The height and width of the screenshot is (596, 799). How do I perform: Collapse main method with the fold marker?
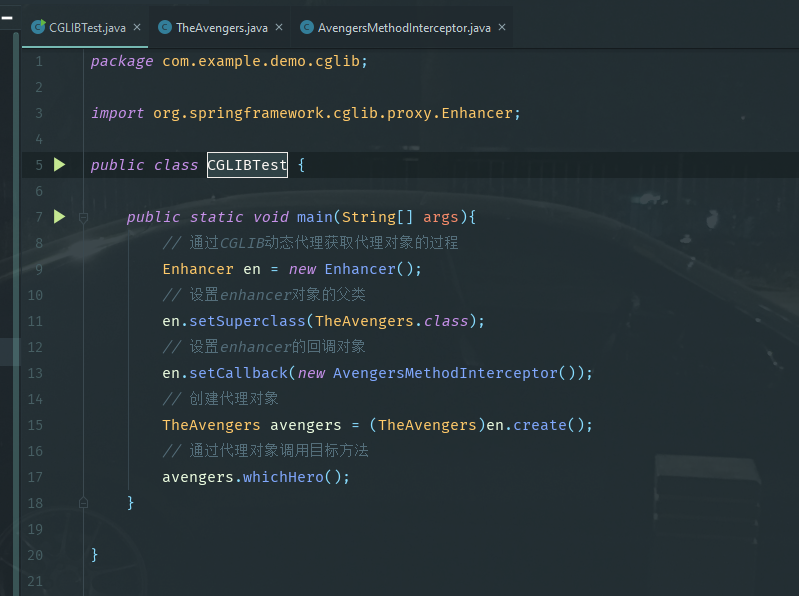coord(84,218)
